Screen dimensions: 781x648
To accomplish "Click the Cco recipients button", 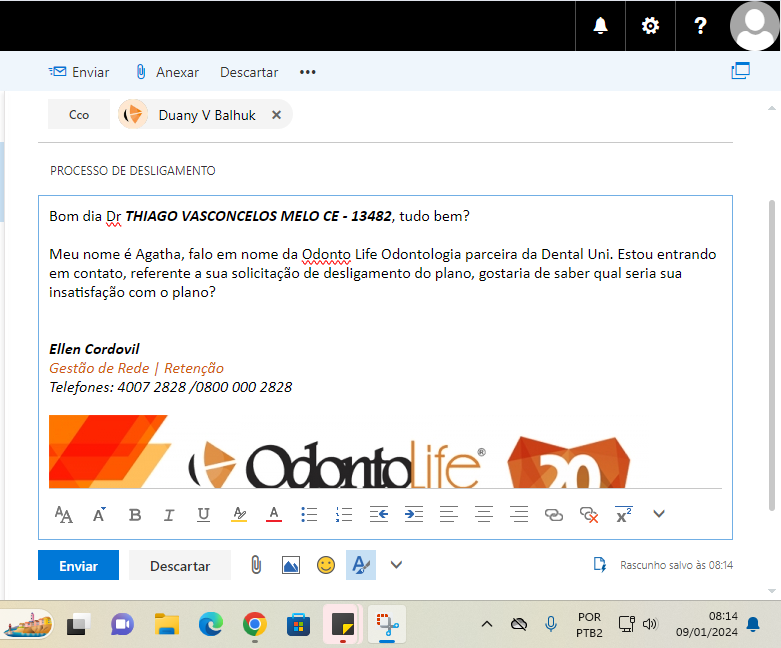I will tap(79, 115).
